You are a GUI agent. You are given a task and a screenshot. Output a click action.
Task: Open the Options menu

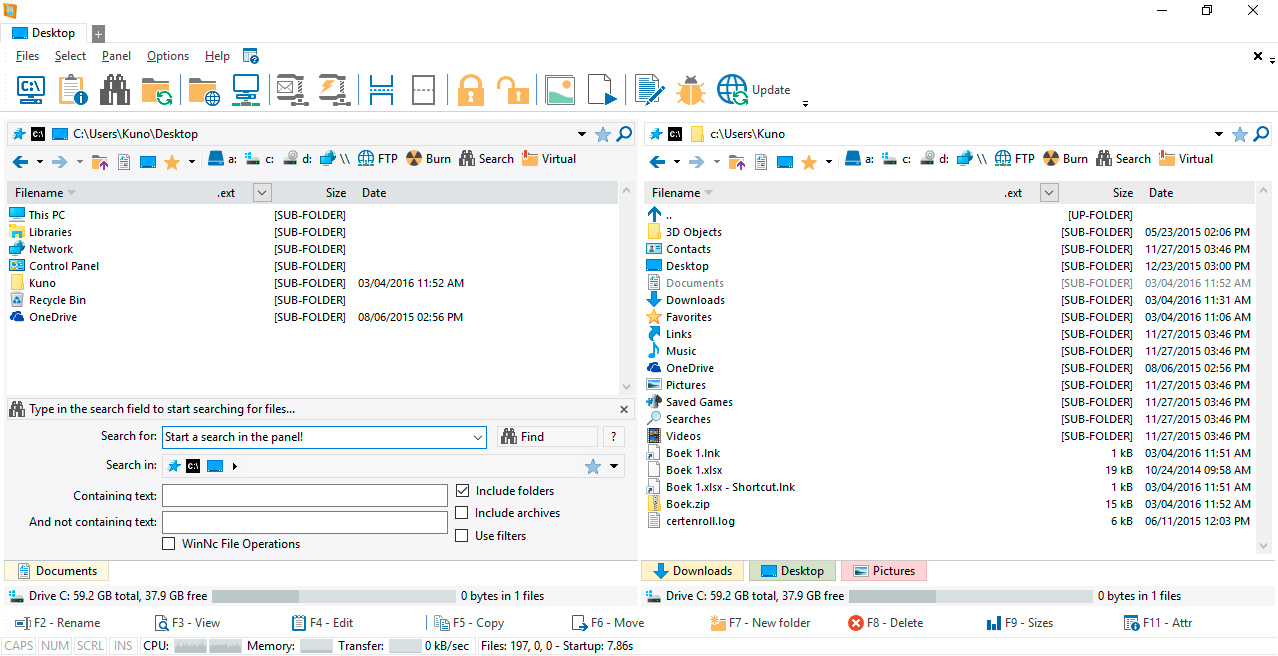pyautogui.click(x=167, y=56)
